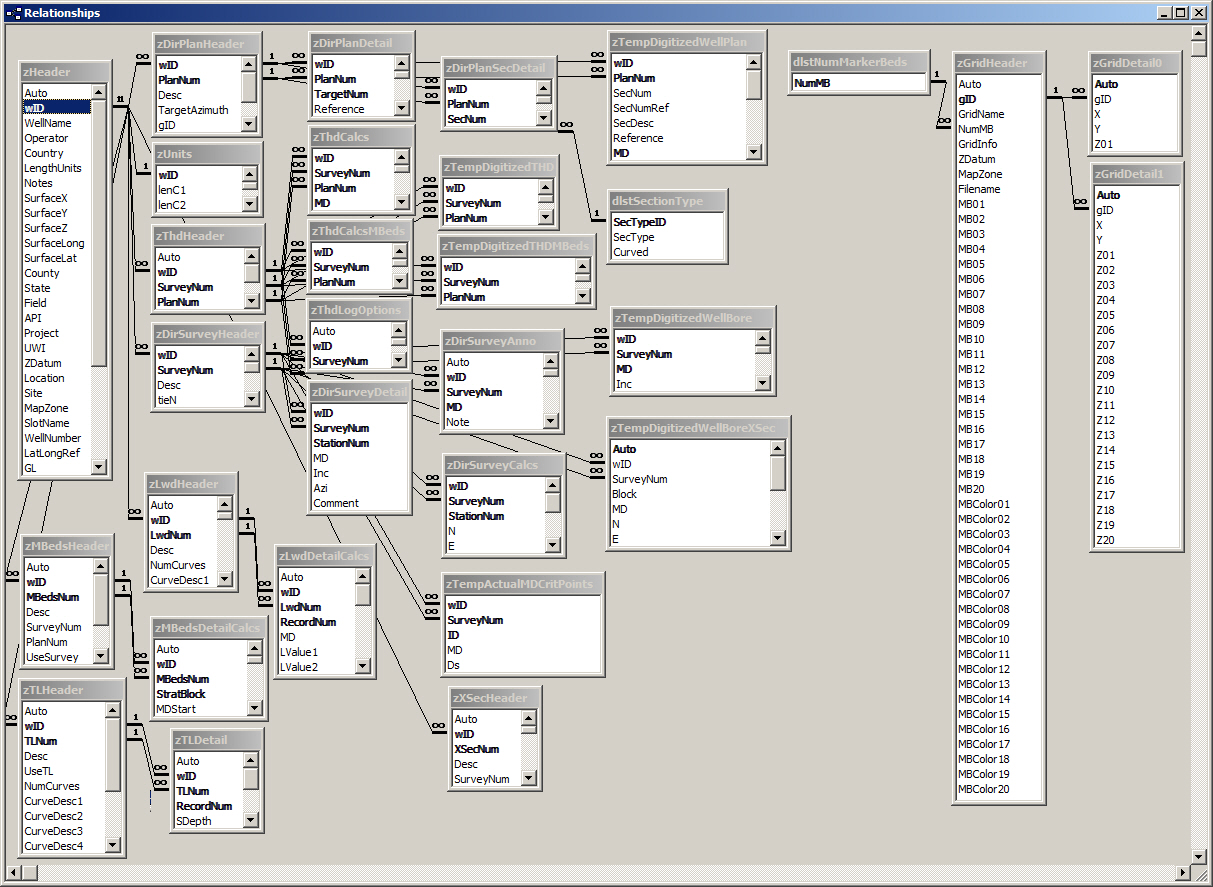This screenshot has width=1213, height=887.
Task: Select UseTL field in zTLHeader
Action: (63, 771)
